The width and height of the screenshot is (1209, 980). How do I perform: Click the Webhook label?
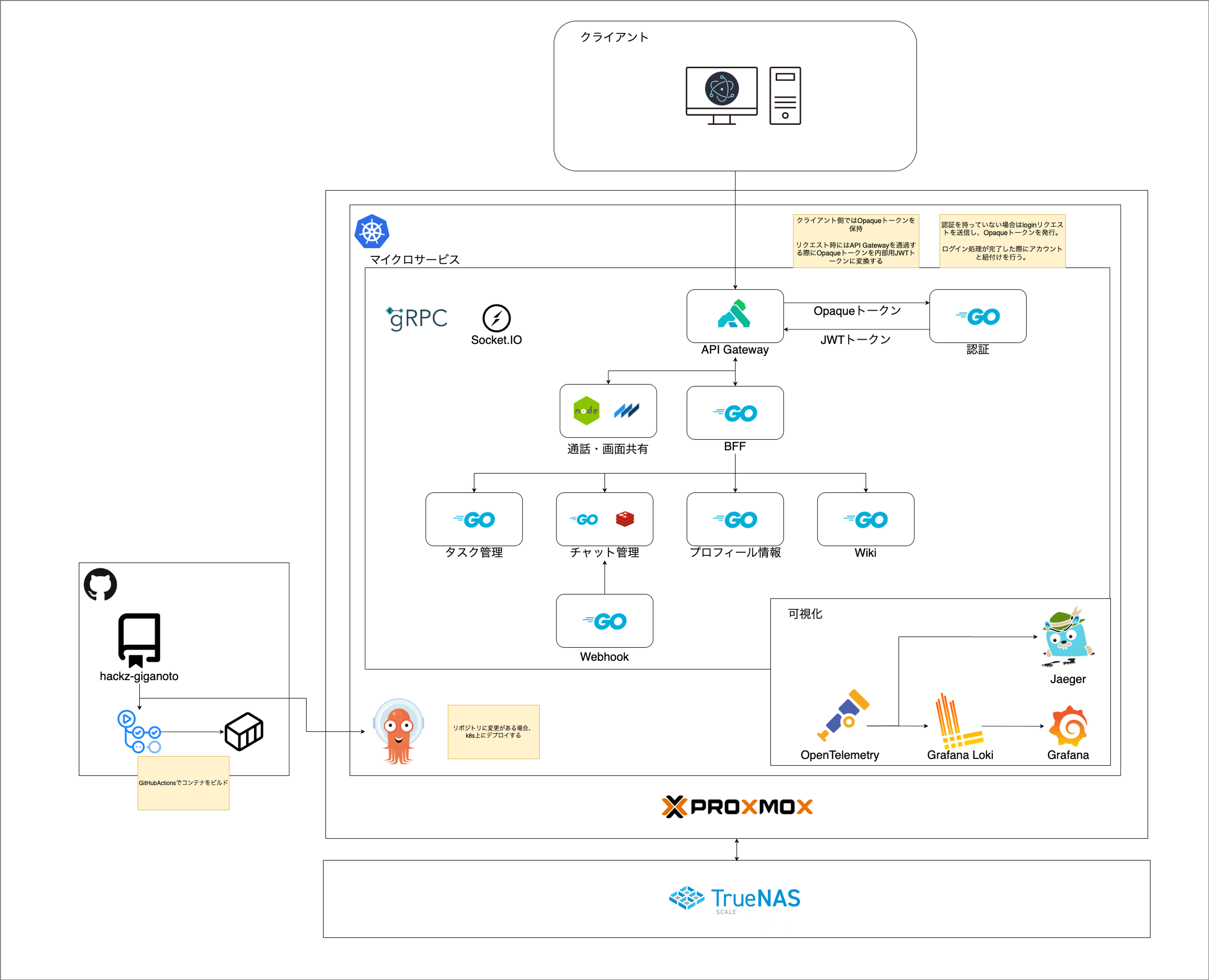pos(604,656)
